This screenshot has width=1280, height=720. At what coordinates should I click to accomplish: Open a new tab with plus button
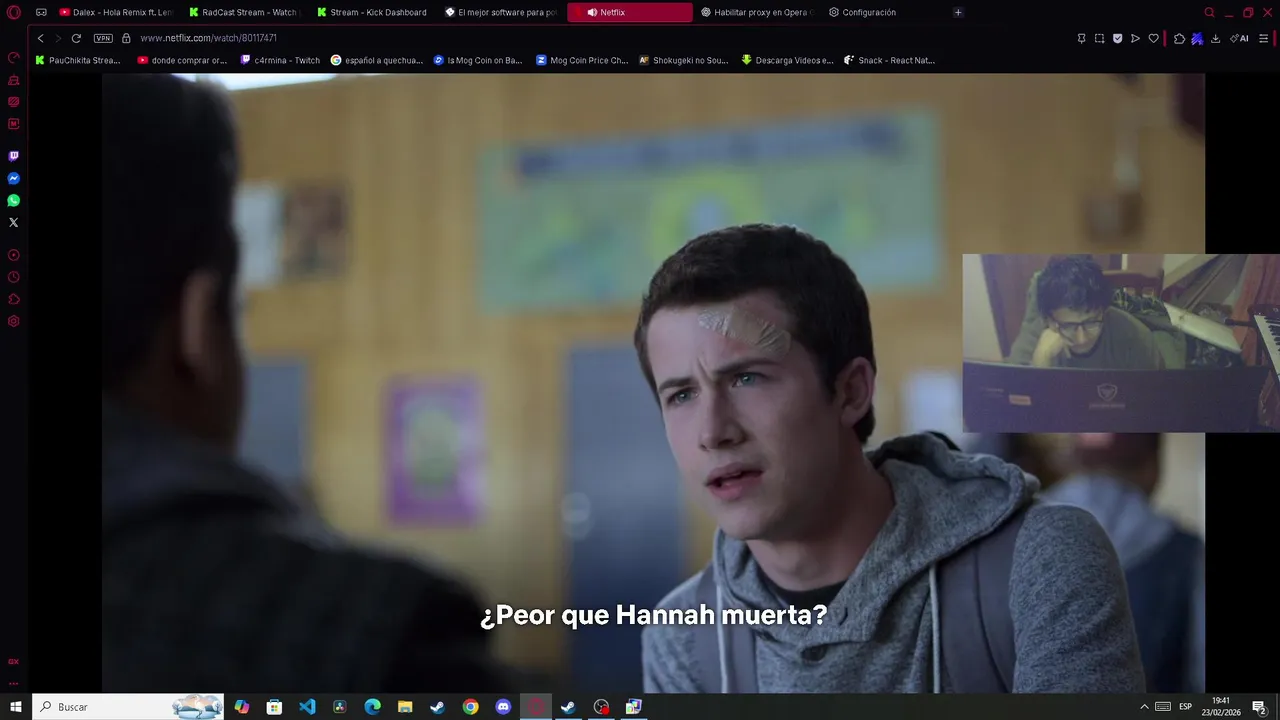pyautogui.click(x=957, y=13)
